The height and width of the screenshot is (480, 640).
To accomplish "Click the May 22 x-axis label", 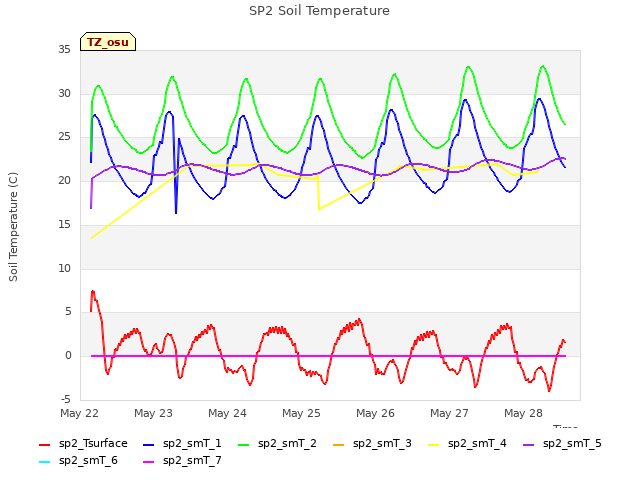I will tap(80, 413).
